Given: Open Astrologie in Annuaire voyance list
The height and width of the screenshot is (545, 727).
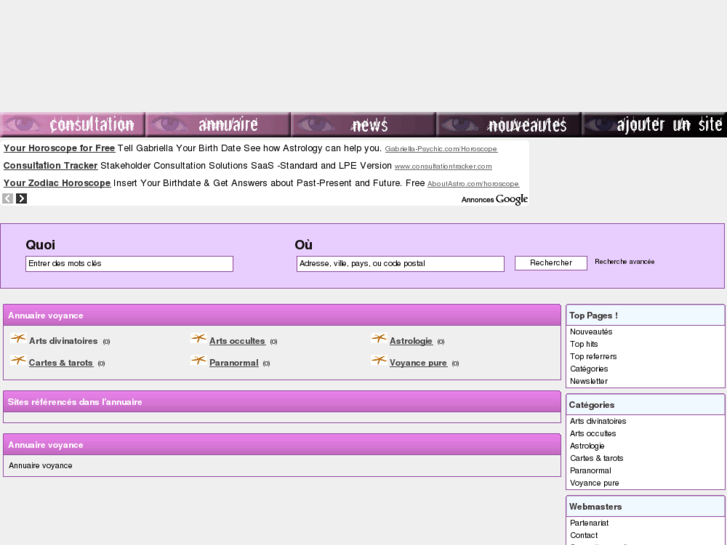Looking at the screenshot, I should pyautogui.click(x=411, y=341).
